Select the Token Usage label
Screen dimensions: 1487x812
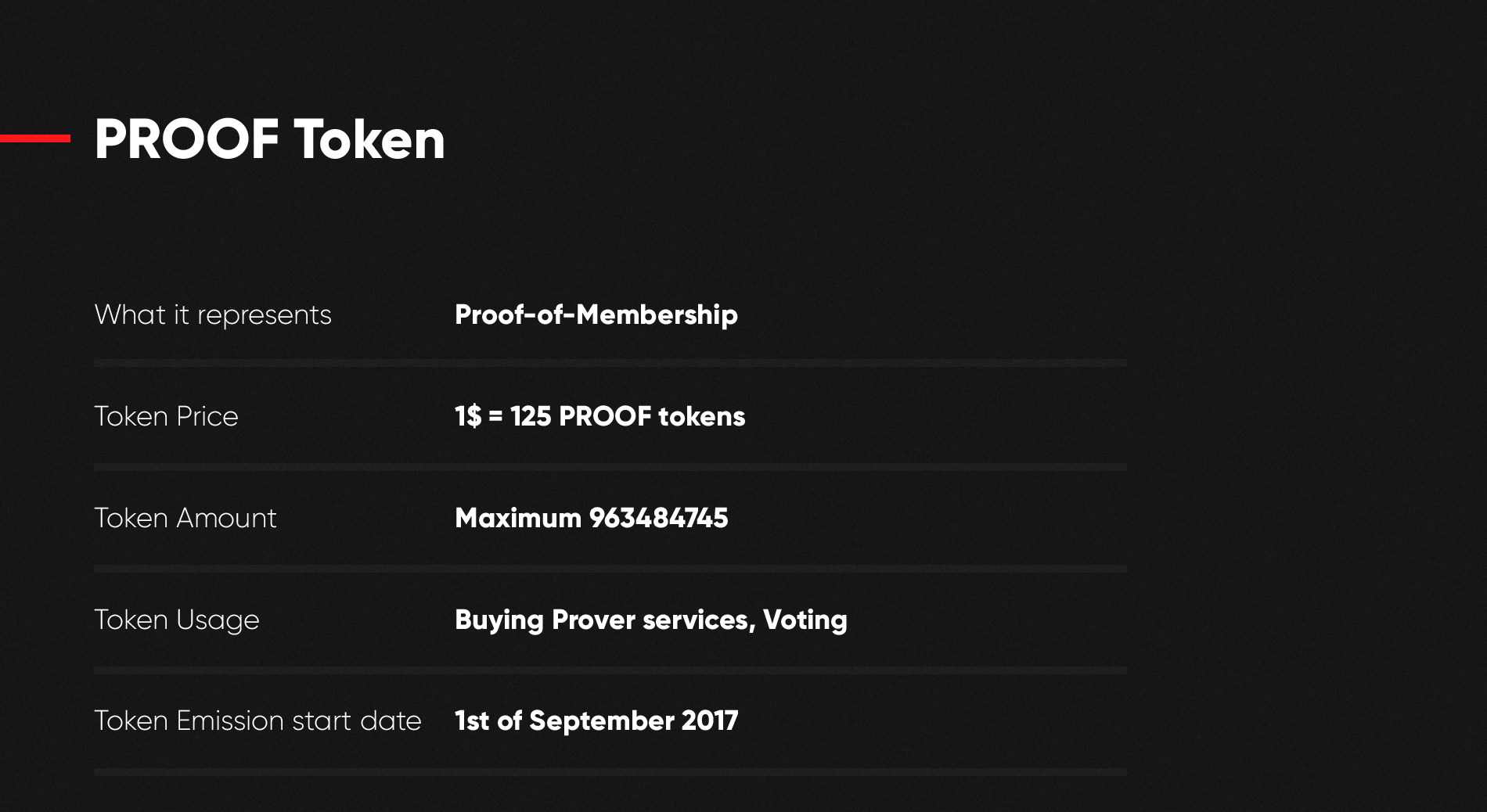(x=177, y=620)
